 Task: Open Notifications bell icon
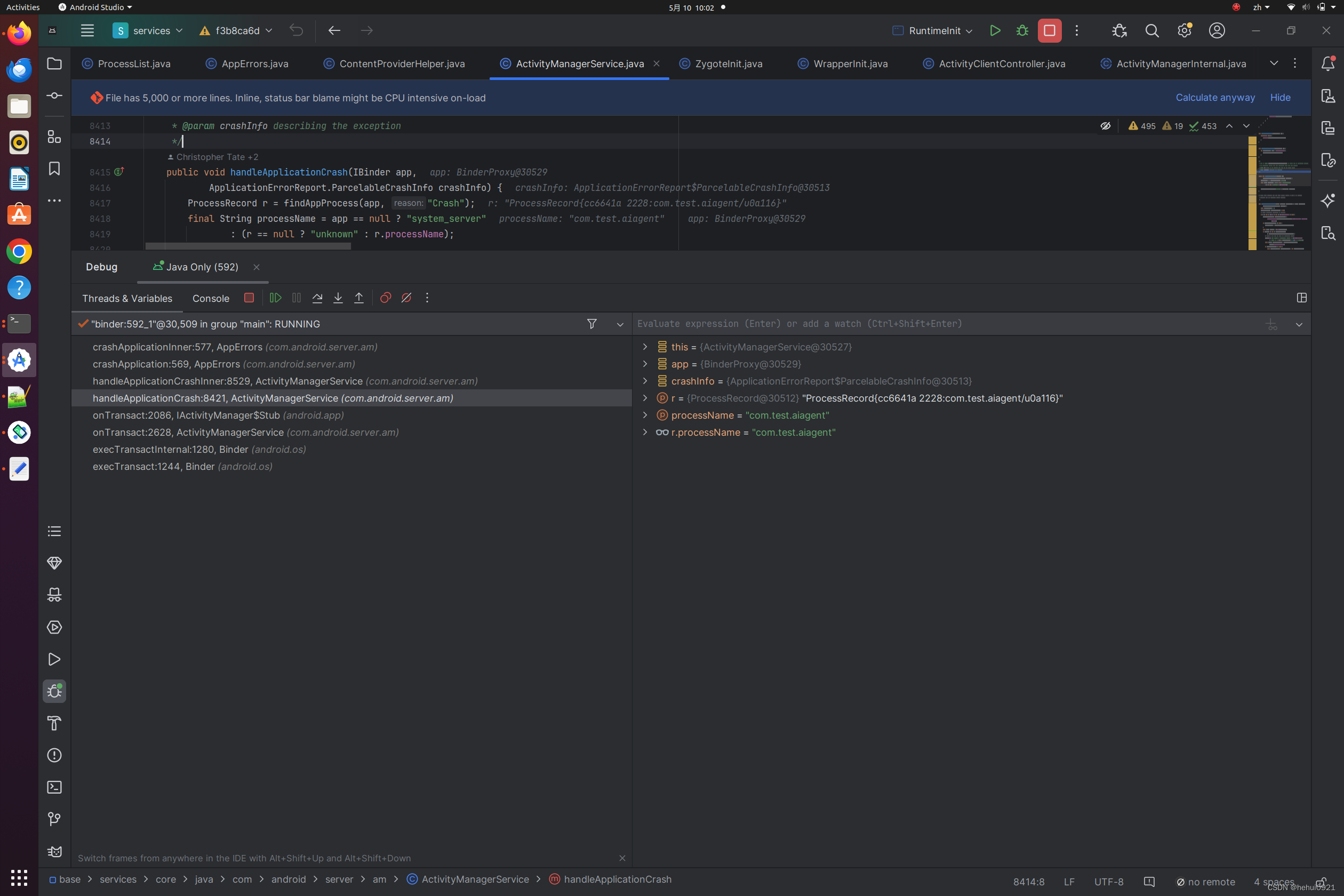point(1328,63)
